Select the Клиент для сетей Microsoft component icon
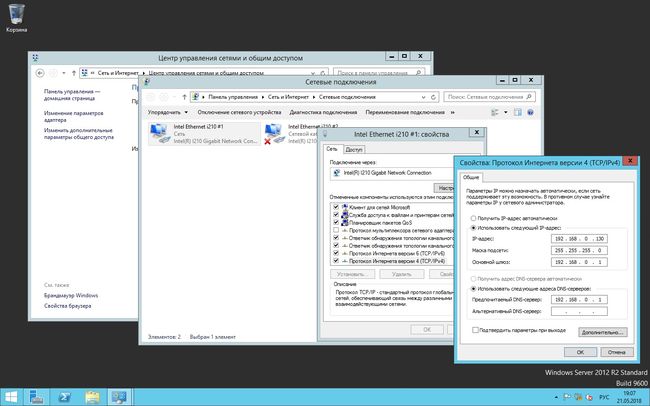 click(344, 207)
